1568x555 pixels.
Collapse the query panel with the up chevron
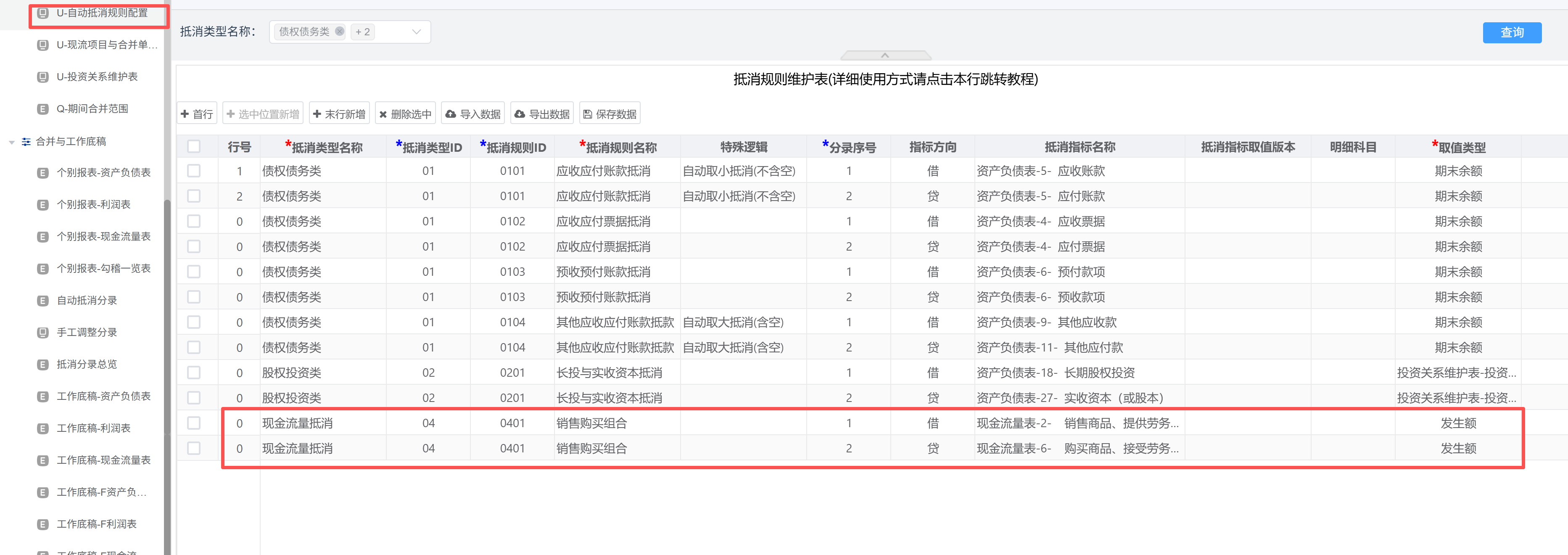coord(885,55)
